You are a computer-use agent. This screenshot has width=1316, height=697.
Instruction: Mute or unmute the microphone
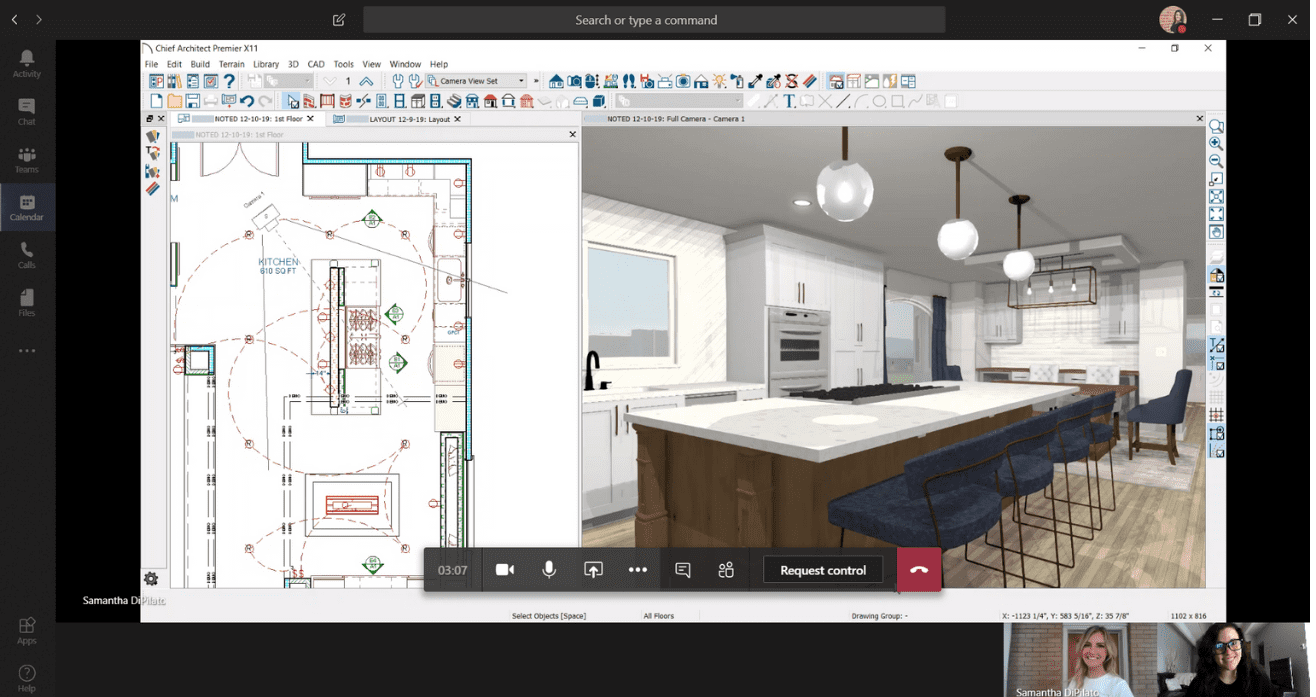(549, 570)
